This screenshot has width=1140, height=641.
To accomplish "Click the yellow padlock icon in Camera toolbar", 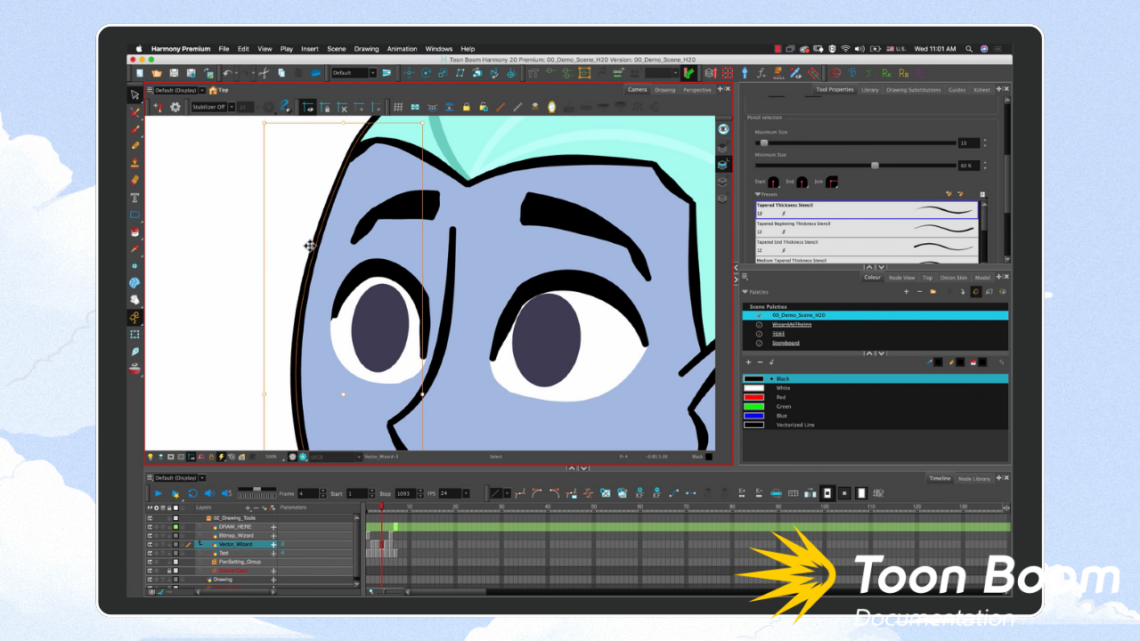I will pyautogui.click(x=466, y=108).
